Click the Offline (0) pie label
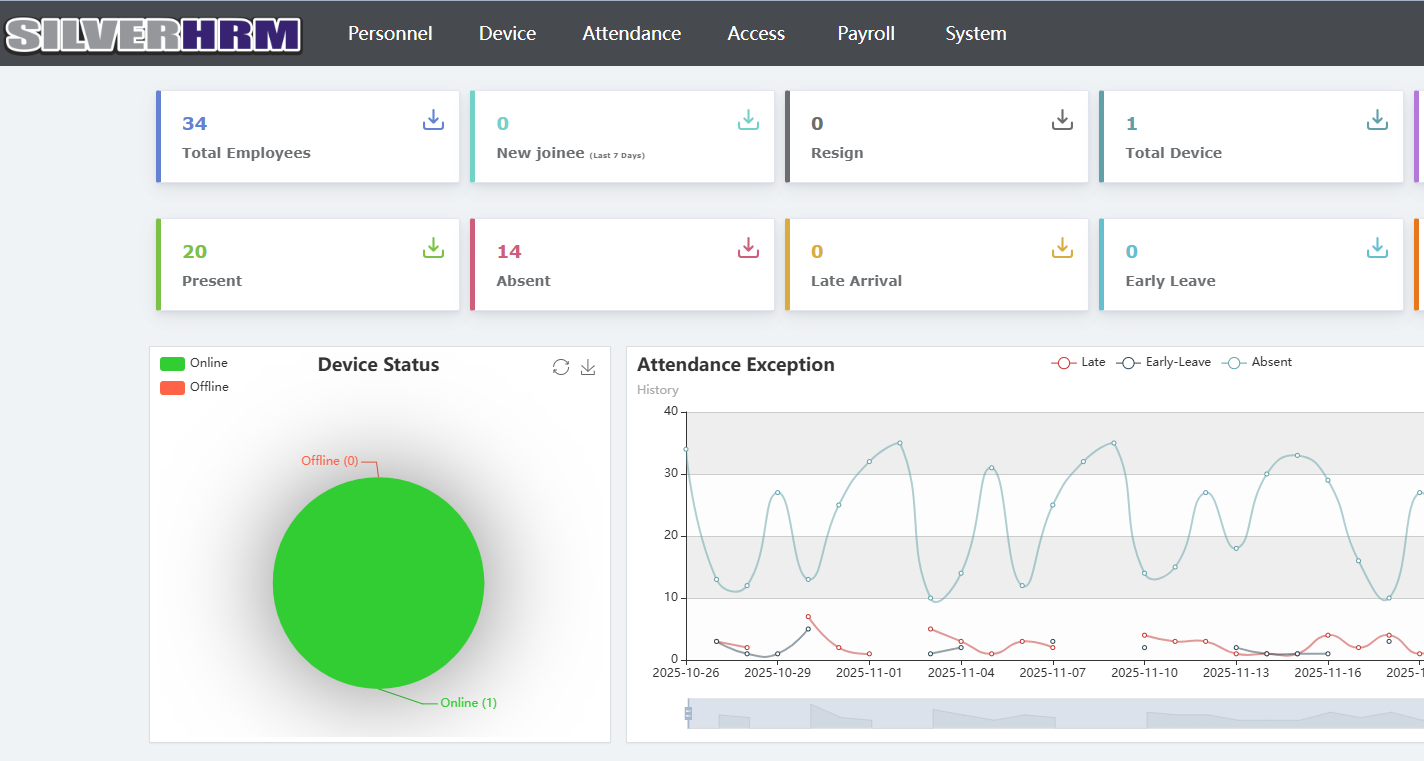Screen dimensions: 1424x761 point(330,461)
